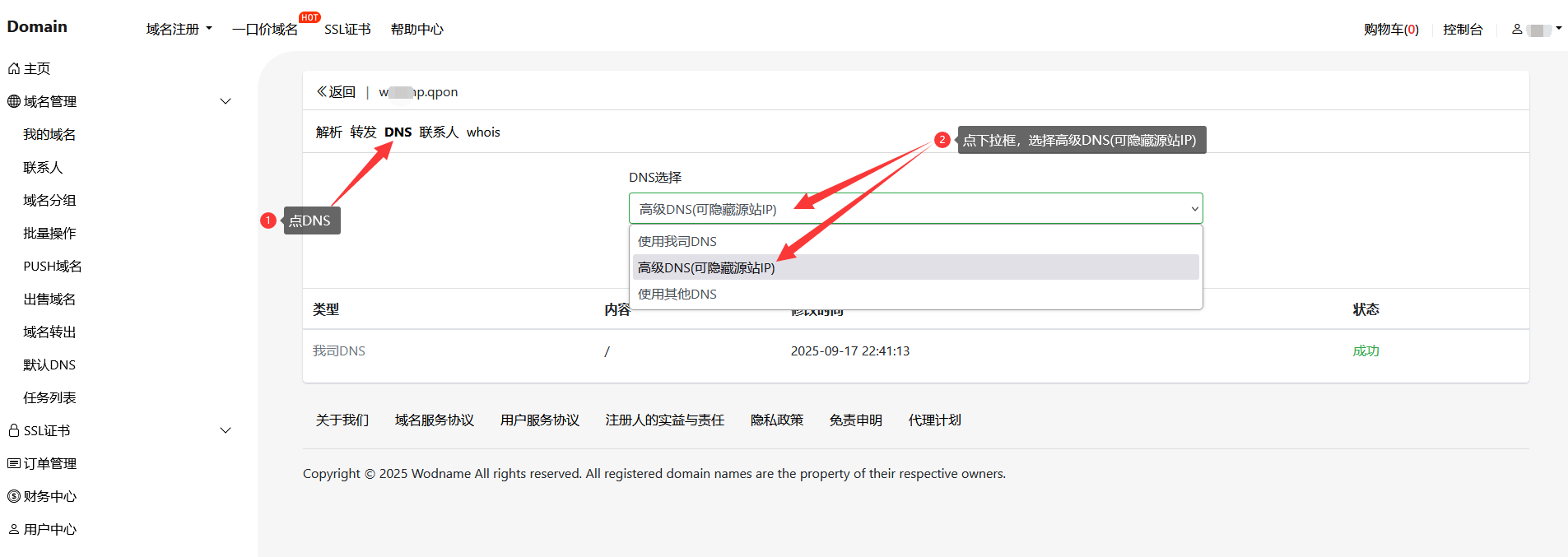Open the user account icon at top right
Image resolution: width=1568 pixels, height=557 pixels.
(1517, 29)
